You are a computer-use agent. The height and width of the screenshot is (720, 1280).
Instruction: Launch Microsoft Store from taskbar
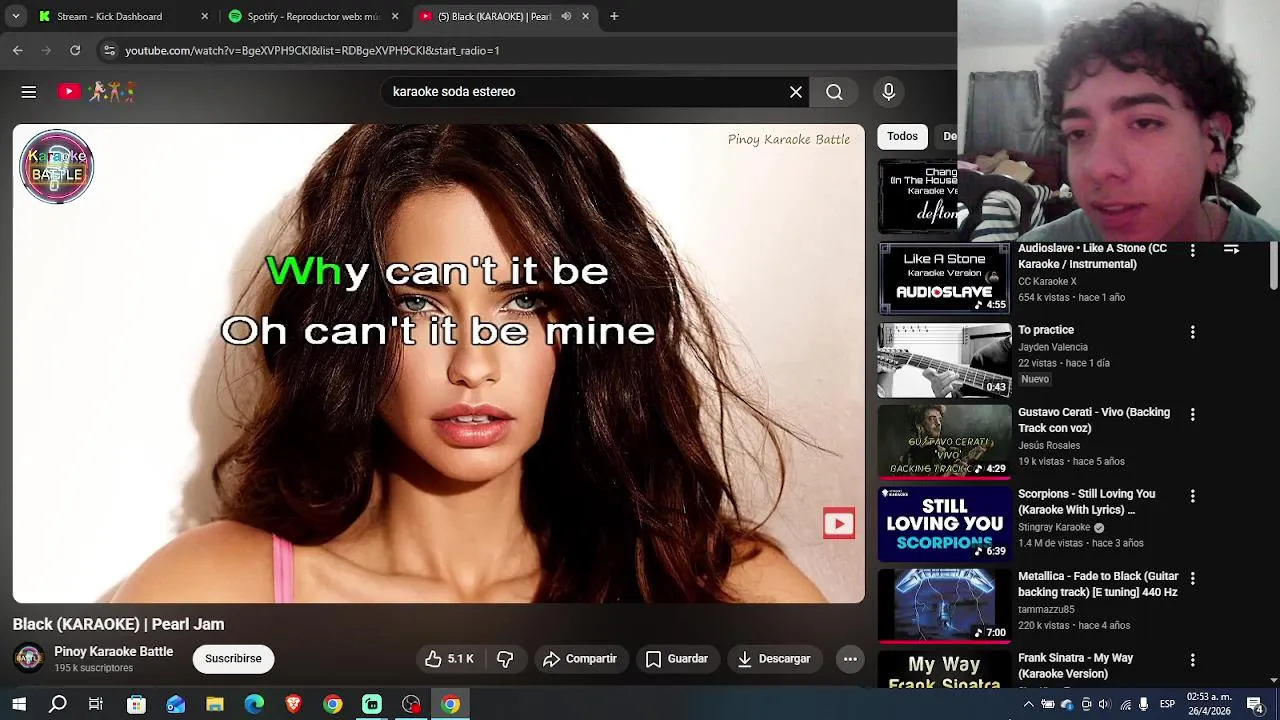(136, 705)
